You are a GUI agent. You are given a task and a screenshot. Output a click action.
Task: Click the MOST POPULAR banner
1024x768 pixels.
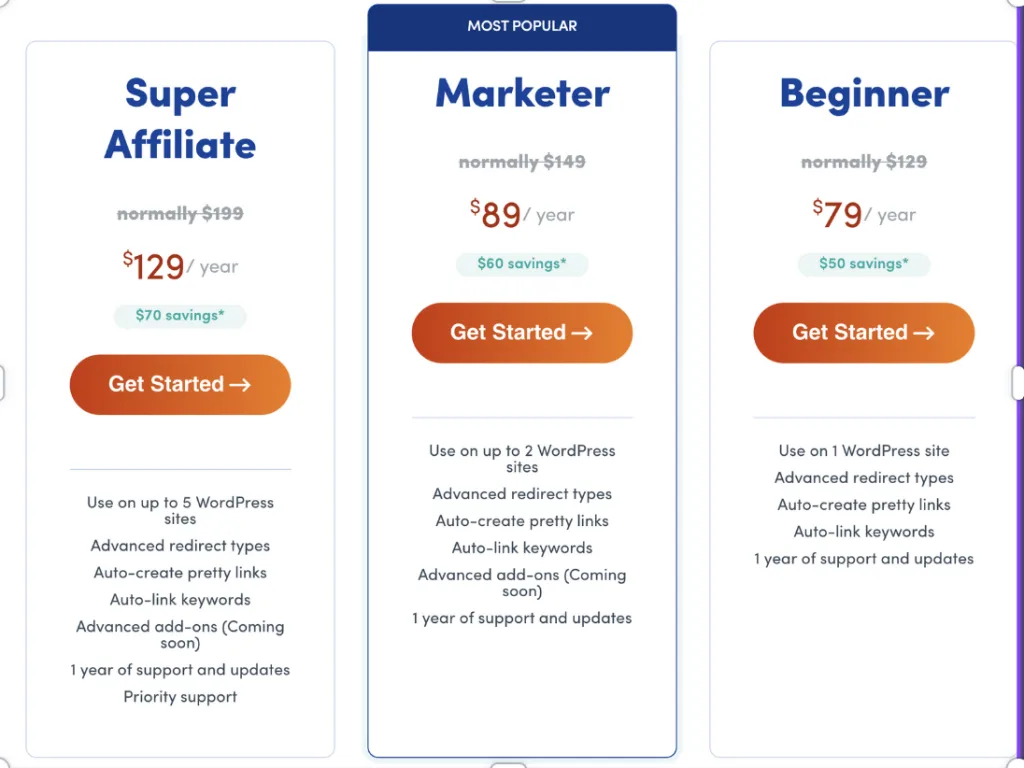[x=522, y=27]
